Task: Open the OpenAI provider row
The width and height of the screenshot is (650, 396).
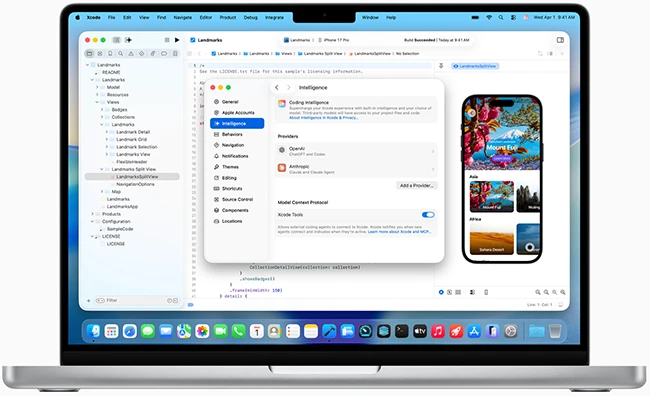Action: point(356,151)
